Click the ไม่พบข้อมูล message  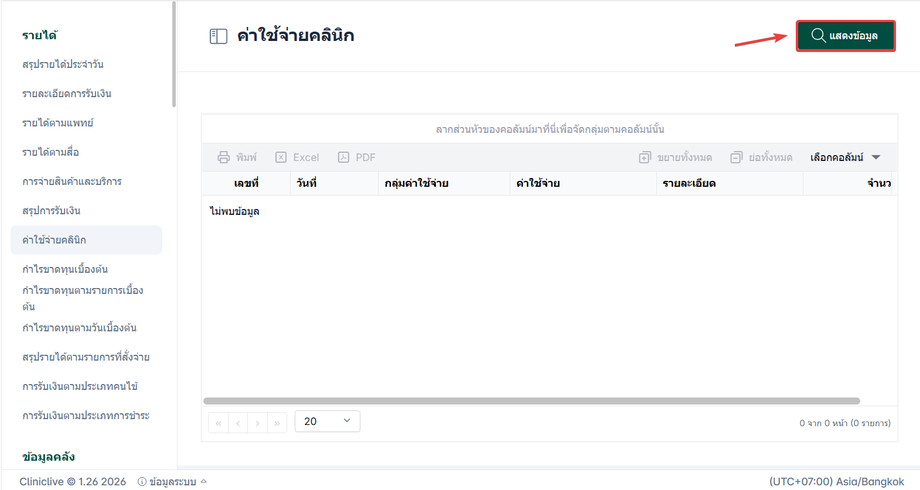(235, 211)
